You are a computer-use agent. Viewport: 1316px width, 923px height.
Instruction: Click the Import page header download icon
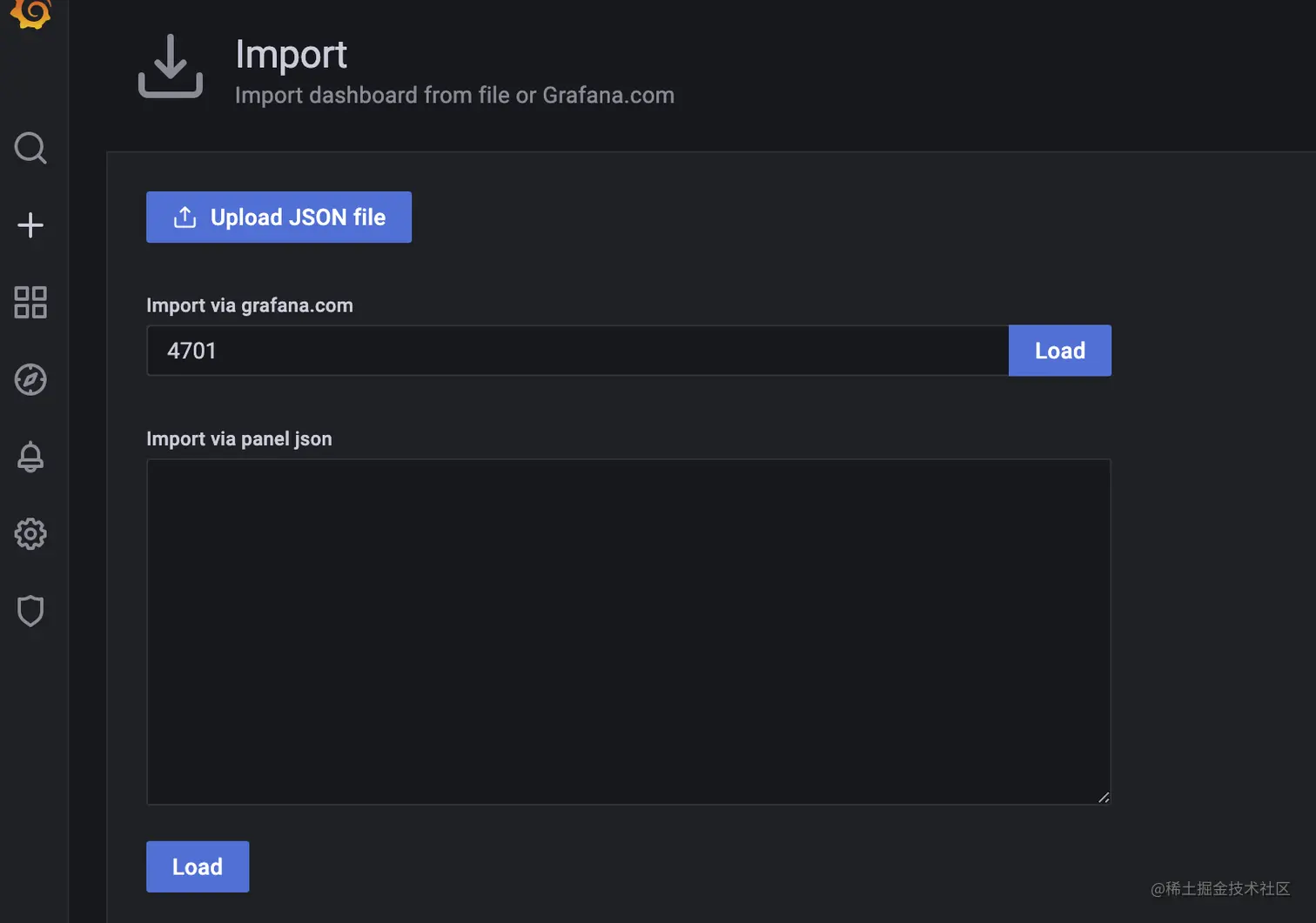click(171, 66)
